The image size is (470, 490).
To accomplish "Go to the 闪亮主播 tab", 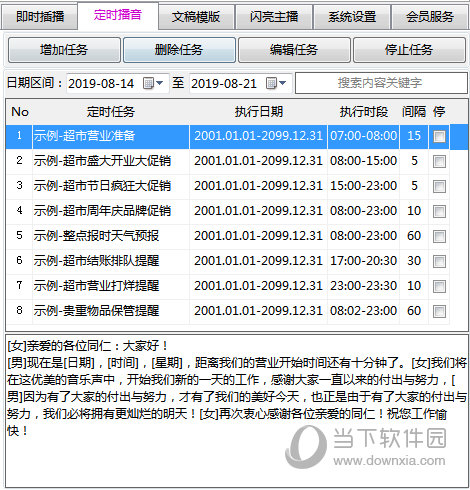I will coord(274,17).
